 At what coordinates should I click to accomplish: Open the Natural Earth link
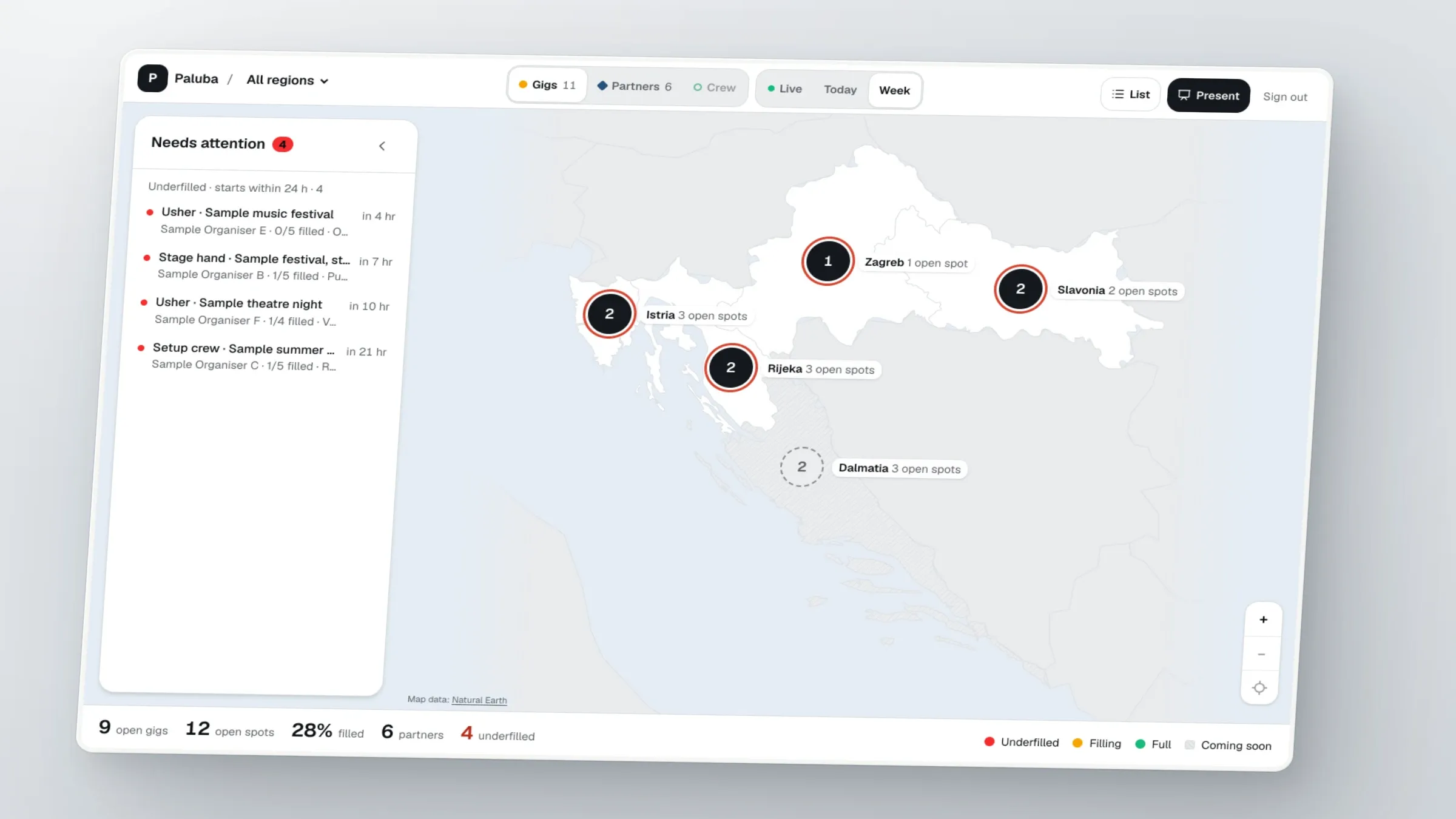coord(479,700)
